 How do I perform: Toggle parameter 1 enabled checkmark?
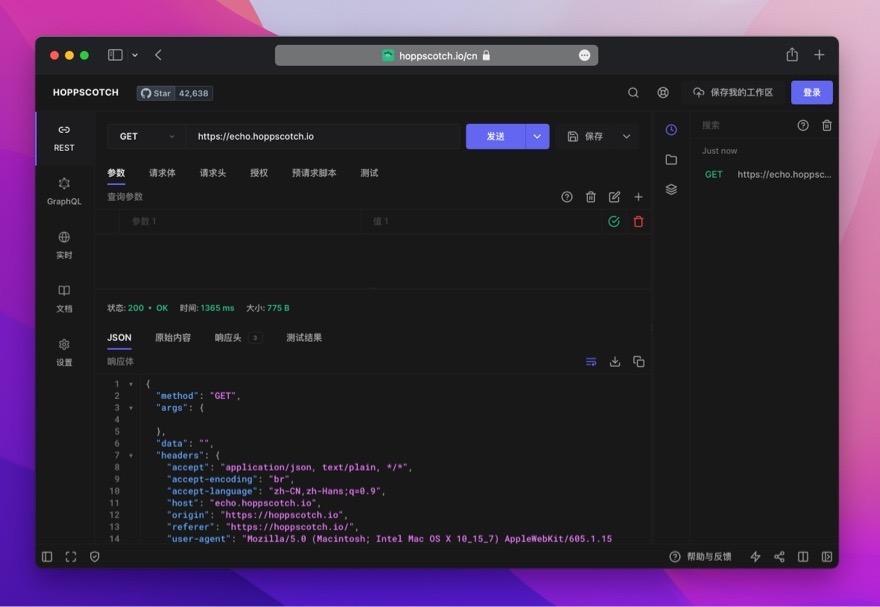click(x=614, y=222)
